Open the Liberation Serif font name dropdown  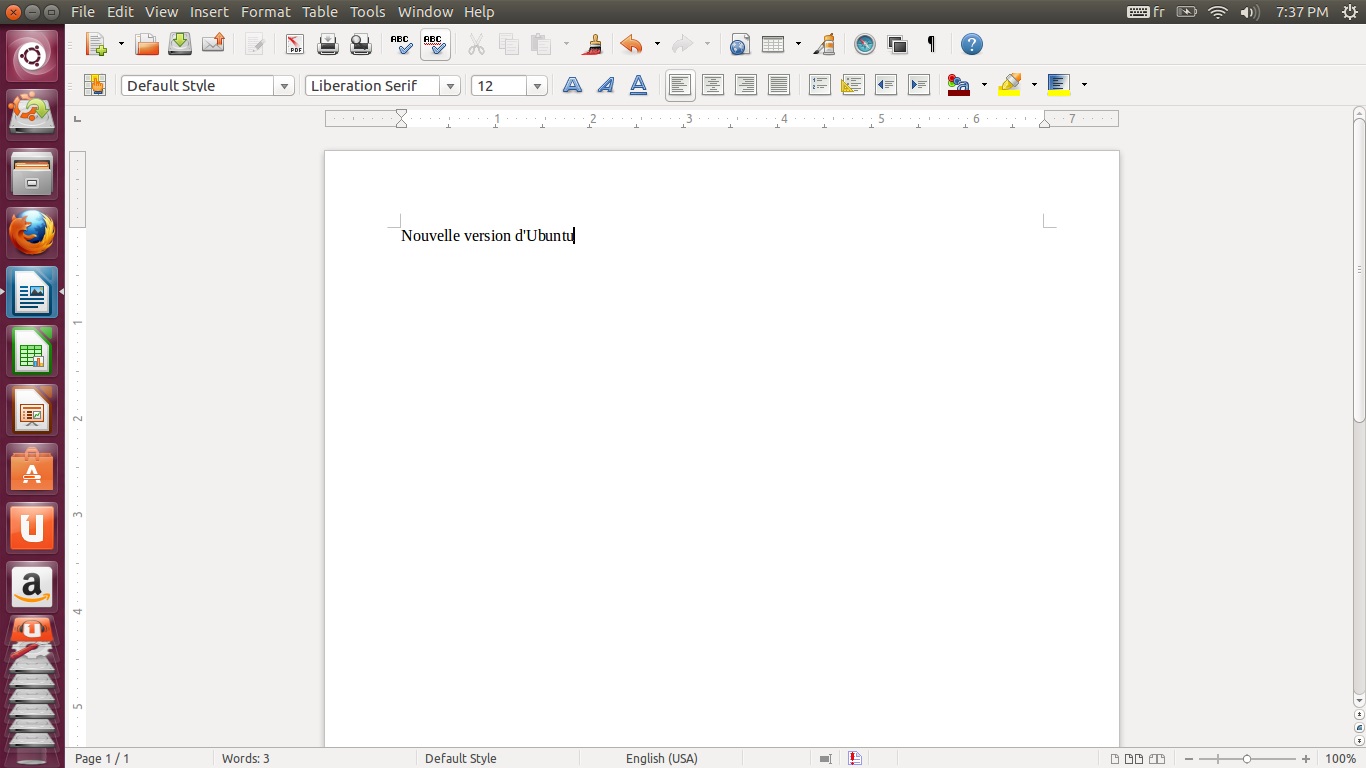(451, 86)
